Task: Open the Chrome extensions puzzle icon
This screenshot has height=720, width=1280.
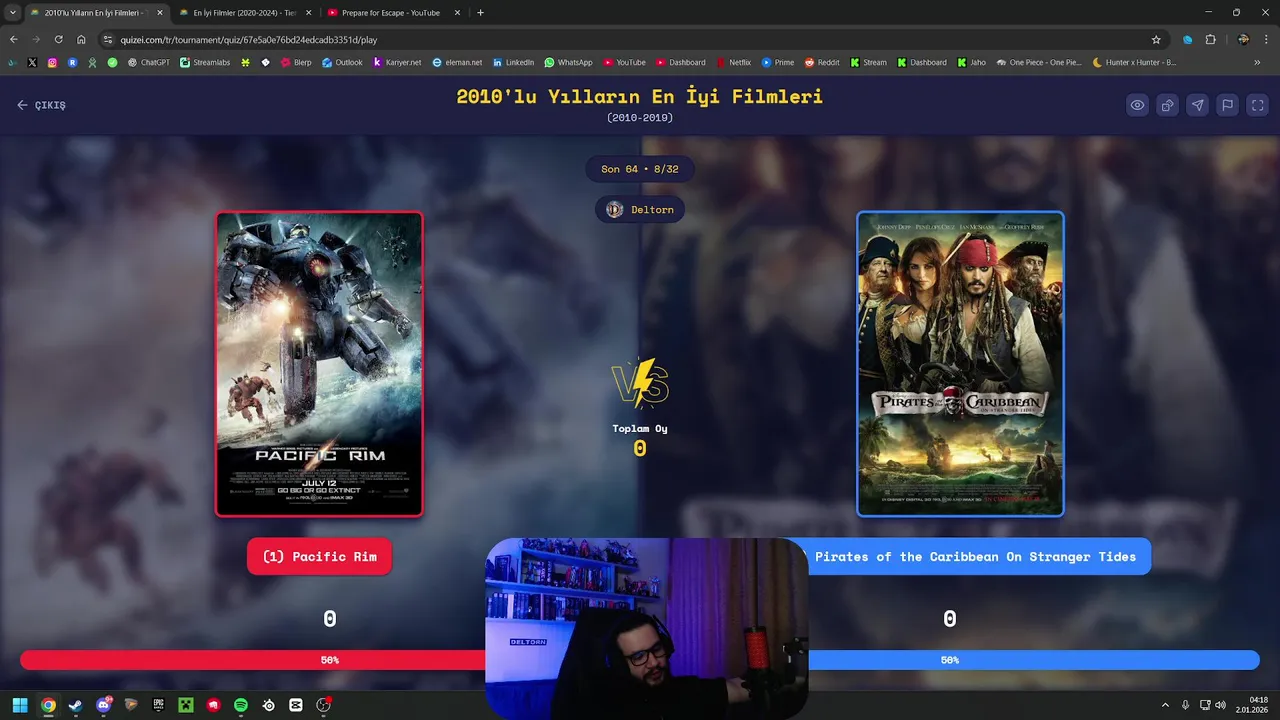Action: [1210, 40]
